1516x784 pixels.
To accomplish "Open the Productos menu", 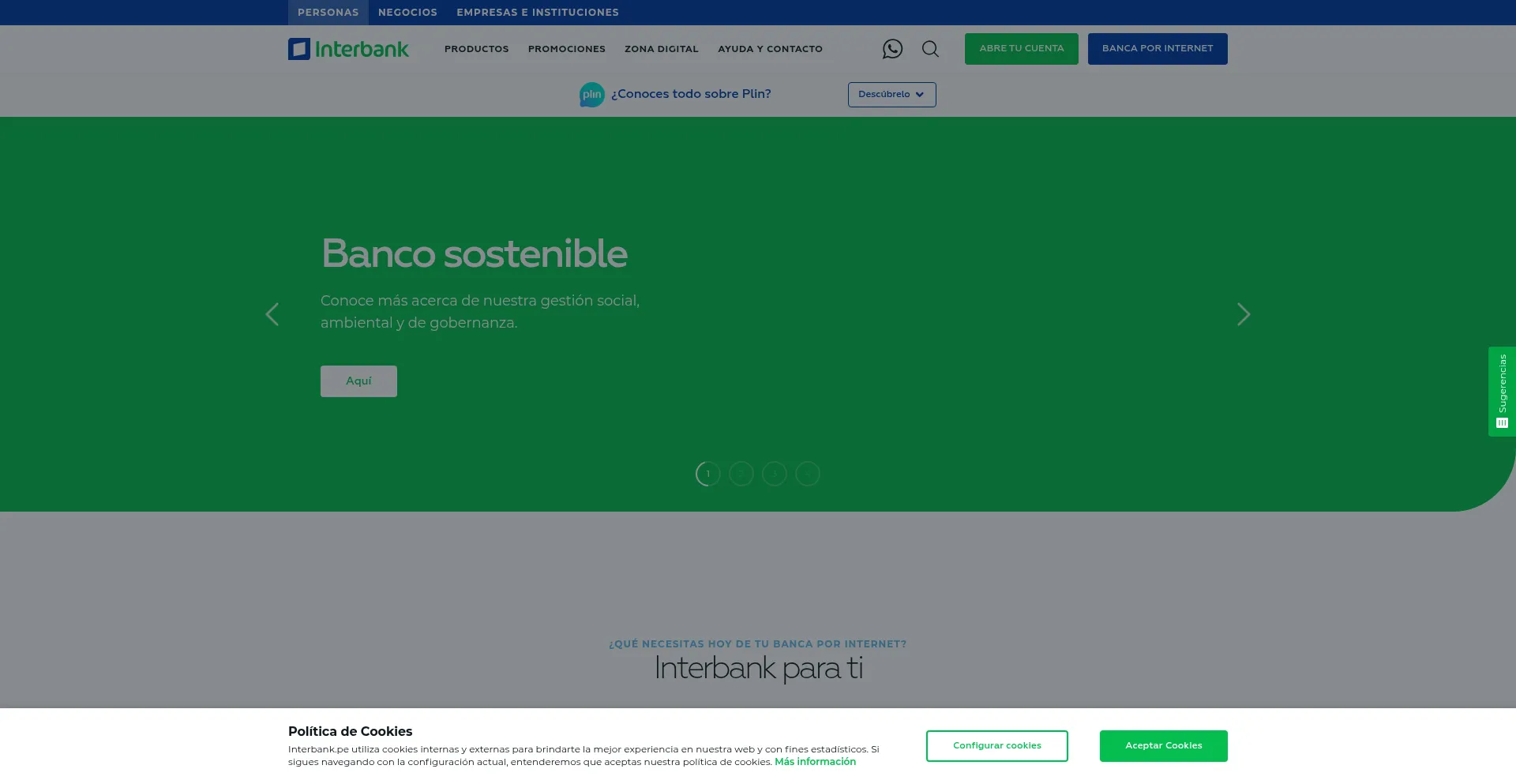I will [x=477, y=49].
